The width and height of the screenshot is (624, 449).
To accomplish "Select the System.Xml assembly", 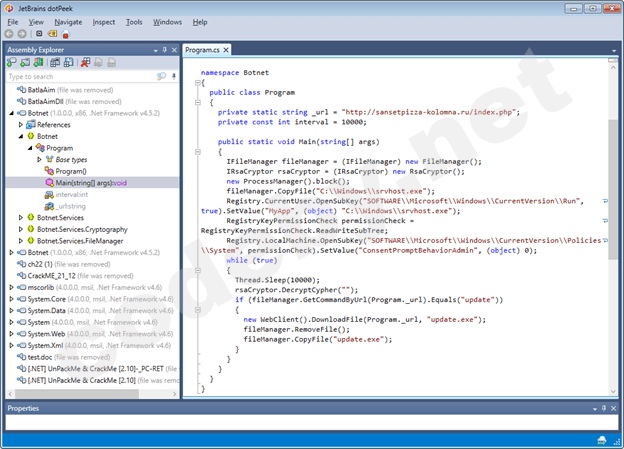I will 45,345.
